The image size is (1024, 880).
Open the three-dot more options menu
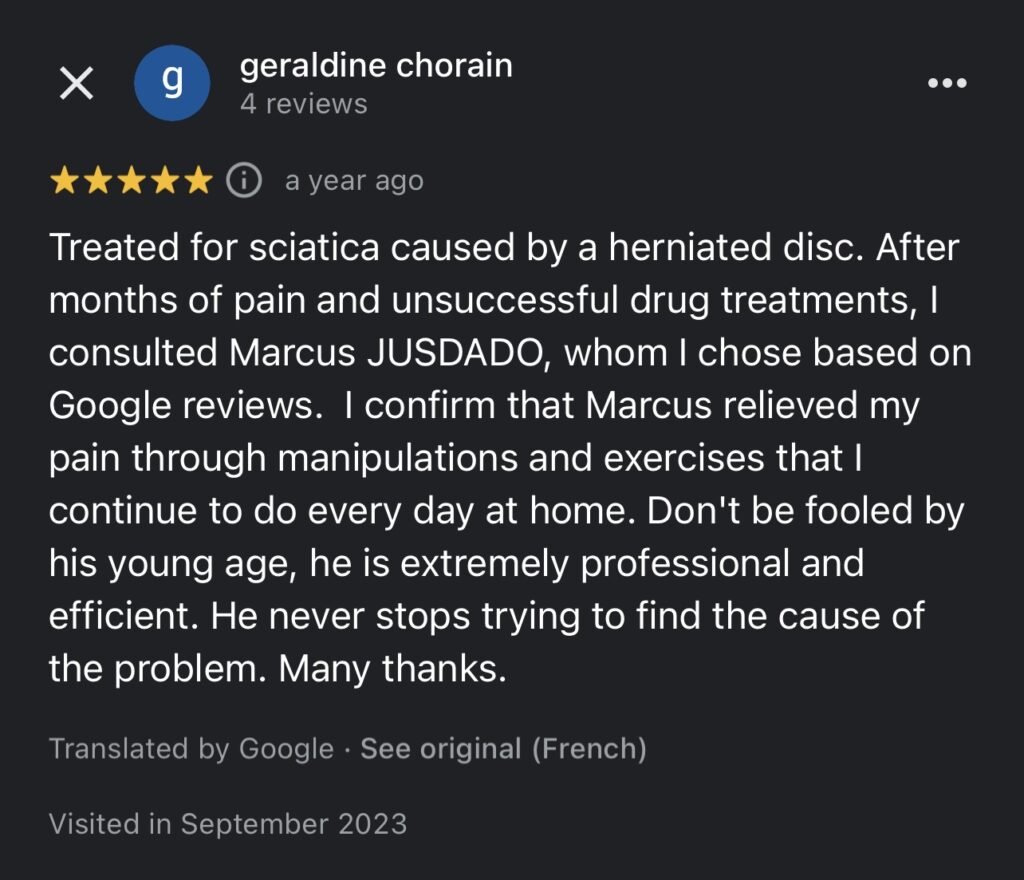[947, 83]
